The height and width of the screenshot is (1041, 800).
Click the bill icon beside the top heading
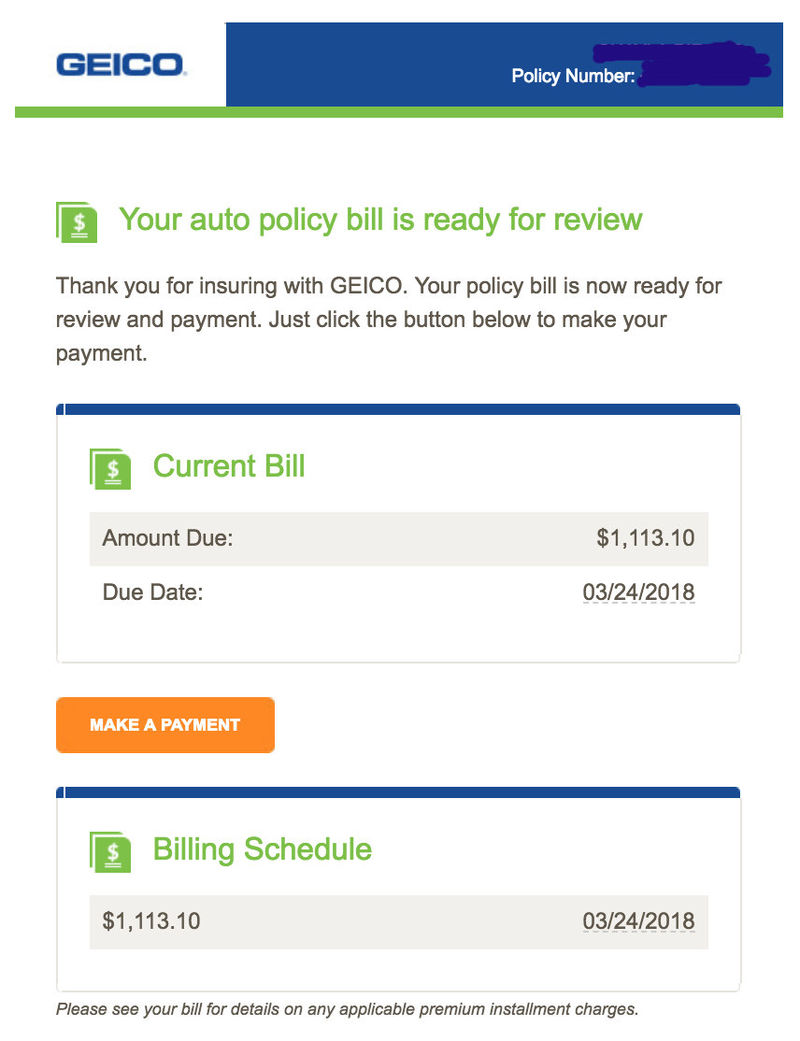(77, 222)
